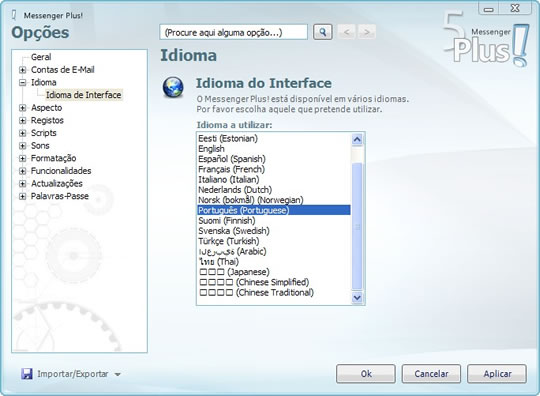The image size is (540, 396).
Task: Select Funcionalidades in the options tree
Action: [61, 171]
